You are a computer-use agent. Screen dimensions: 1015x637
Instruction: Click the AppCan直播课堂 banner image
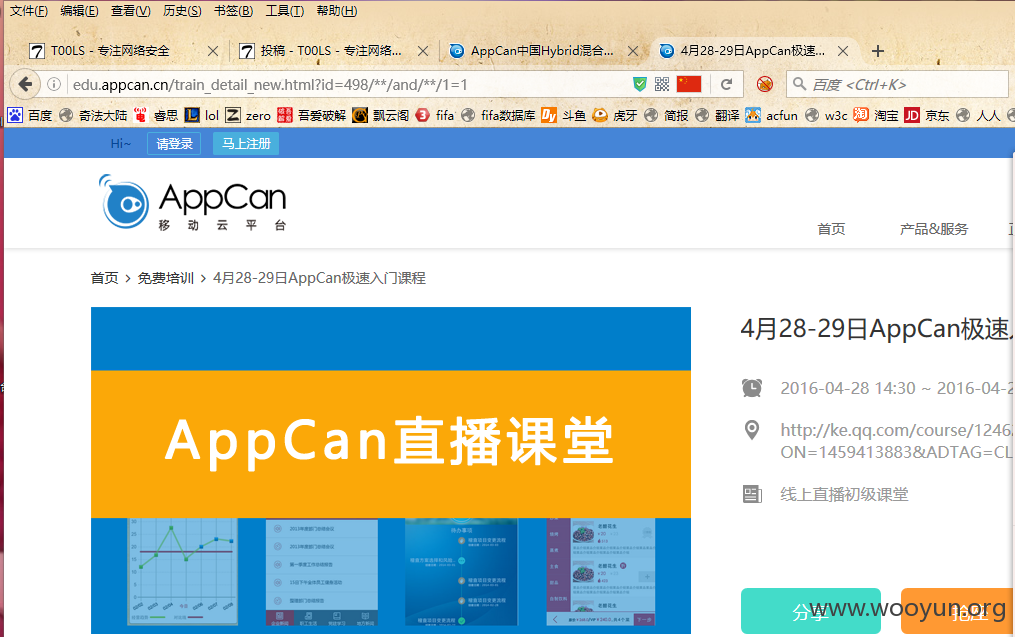[391, 470]
